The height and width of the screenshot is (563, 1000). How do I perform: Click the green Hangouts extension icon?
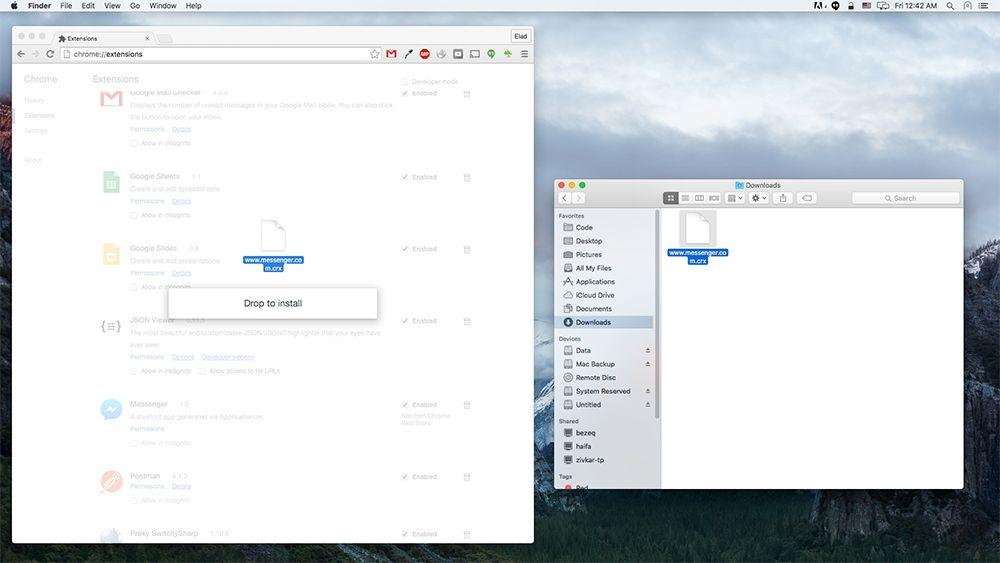[x=491, y=54]
